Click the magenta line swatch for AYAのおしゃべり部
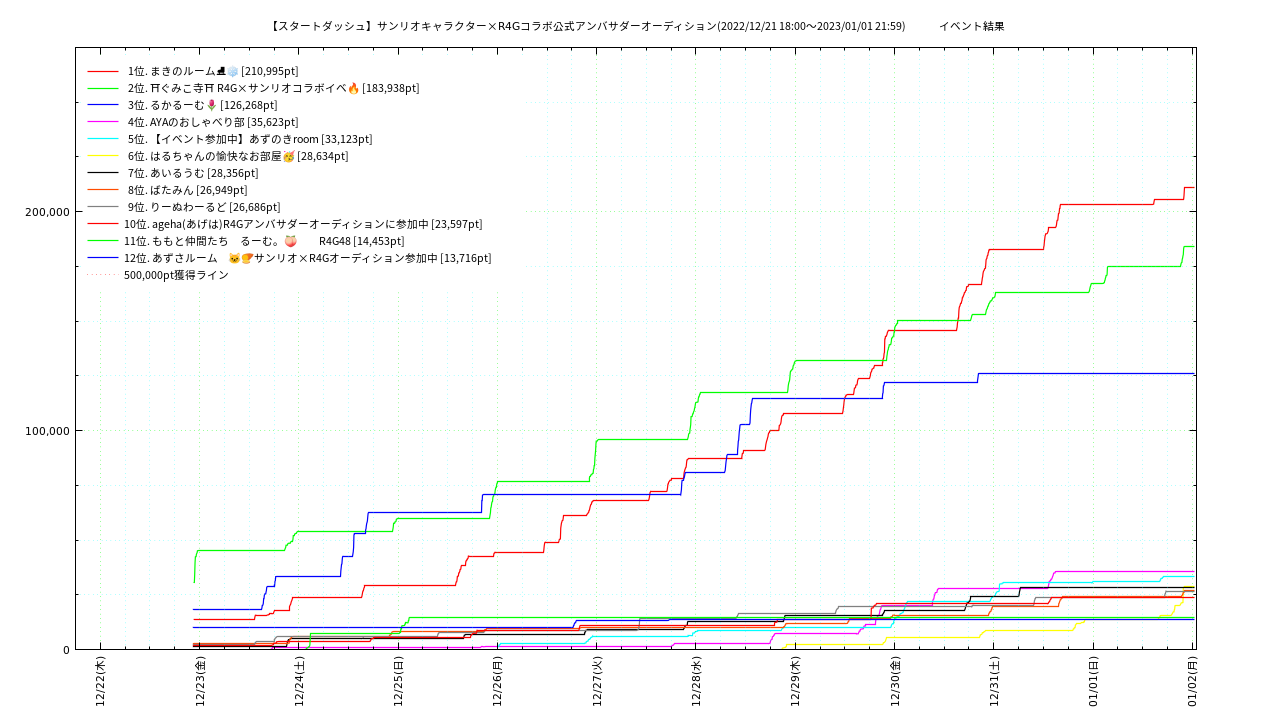The height and width of the screenshot is (720, 1280). pyautogui.click(x=103, y=122)
